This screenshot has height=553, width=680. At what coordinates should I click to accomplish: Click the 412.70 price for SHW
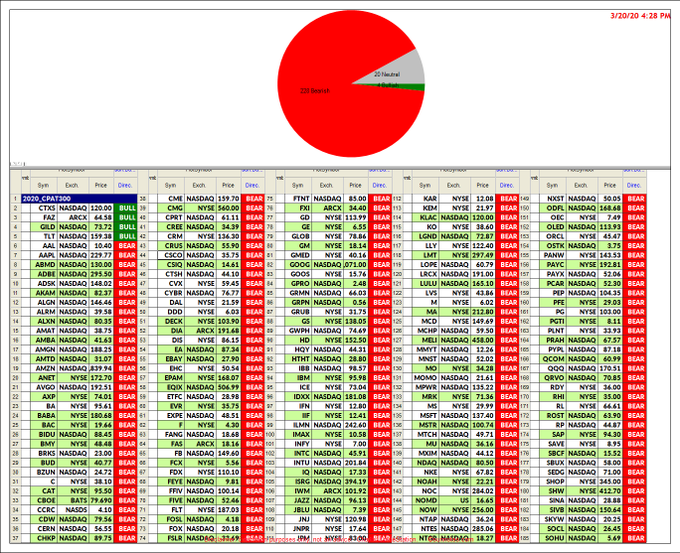(610, 491)
